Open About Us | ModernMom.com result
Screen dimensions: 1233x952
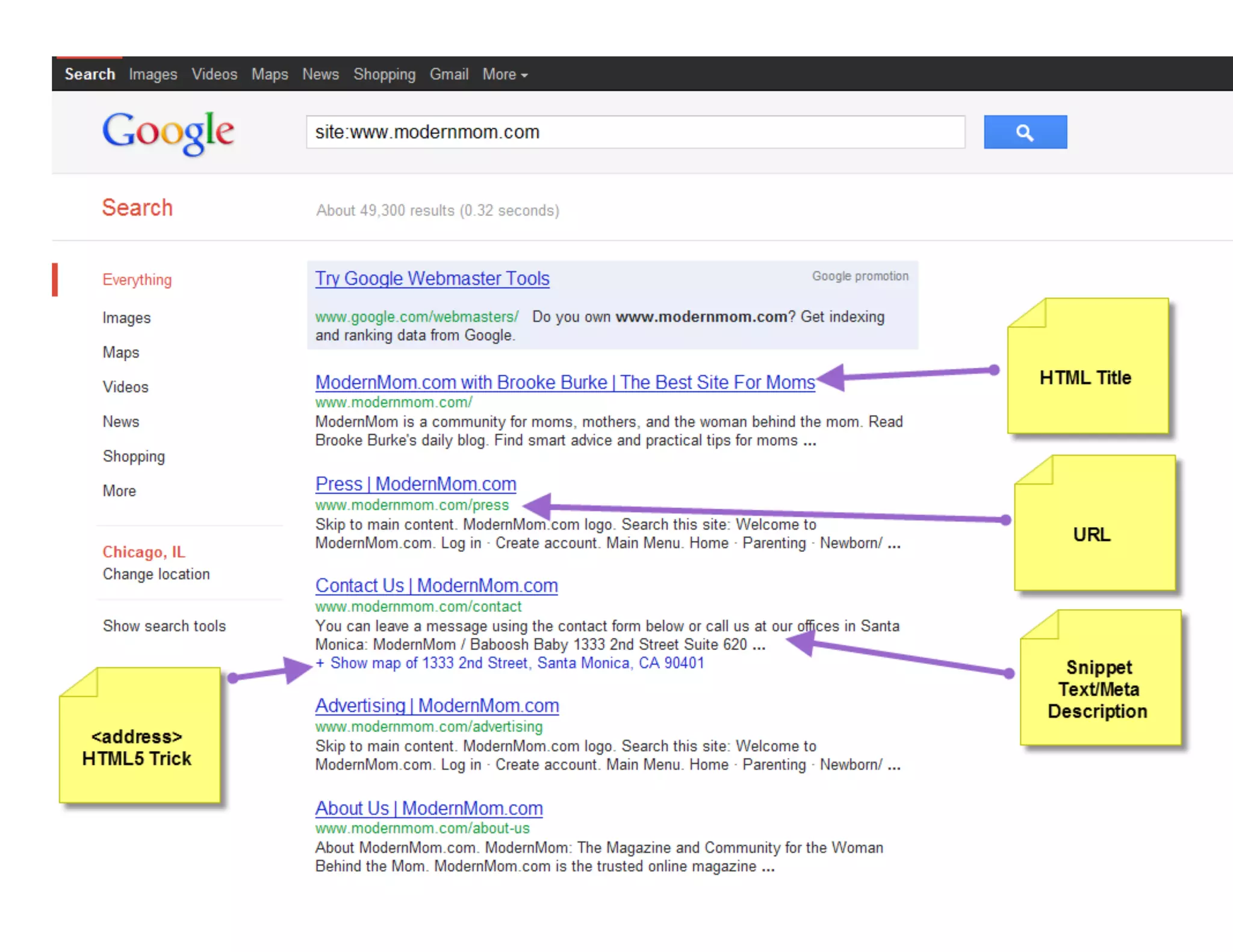pyautogui.click(x=429, y=808)
